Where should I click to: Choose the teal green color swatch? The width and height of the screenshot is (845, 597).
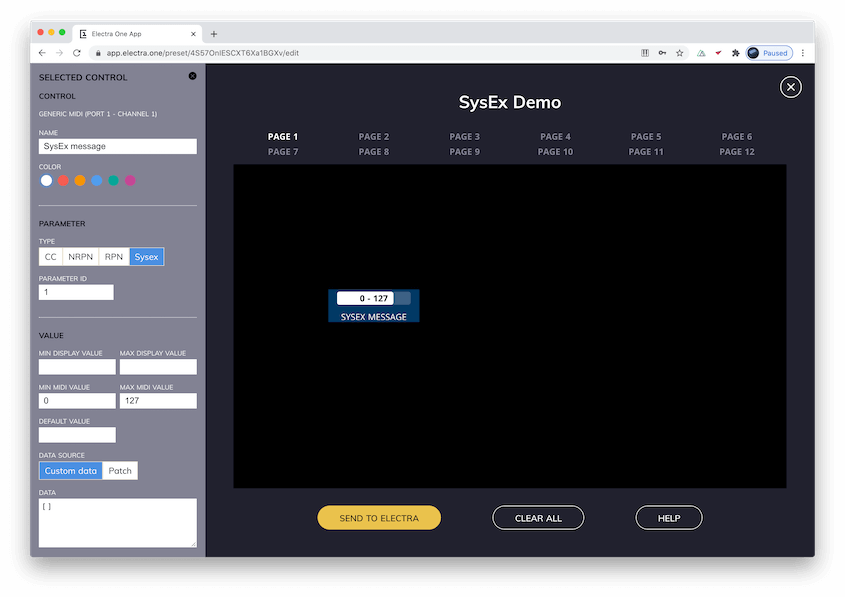(113, 181)
